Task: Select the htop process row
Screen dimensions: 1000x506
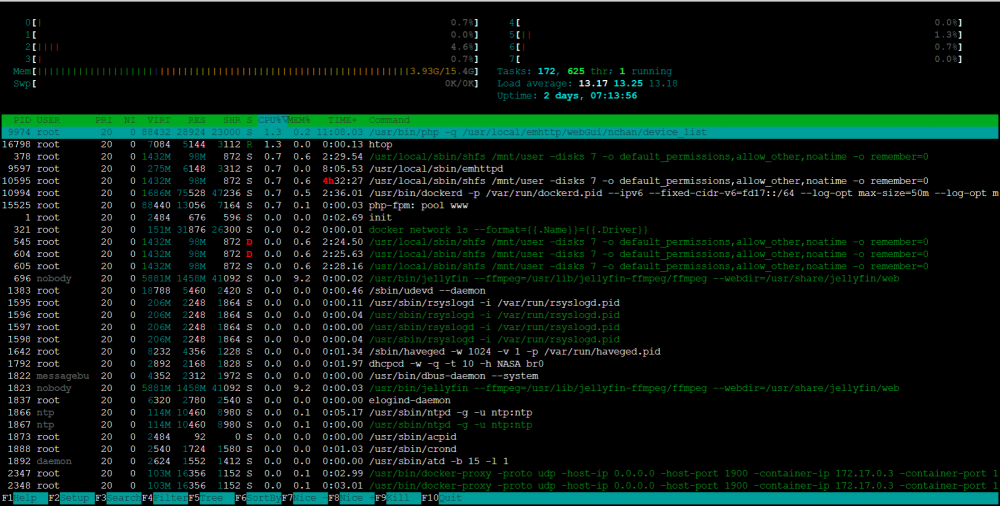Action: click(x=500, y=144)
